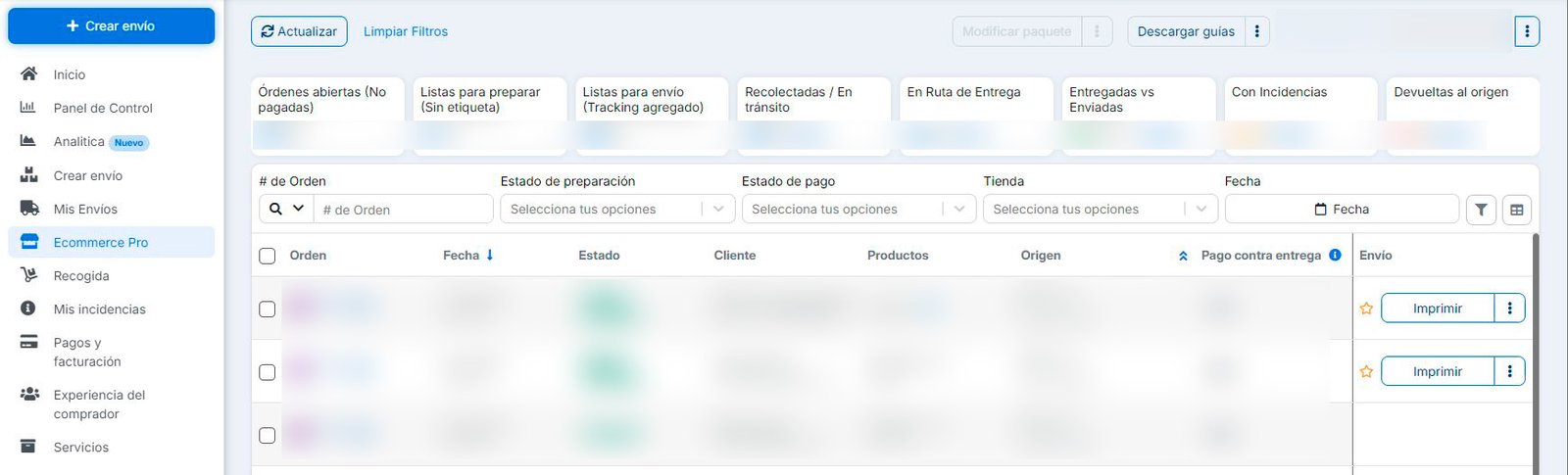Check the first order row checkbox
Image resolution: width=1568 pixels, height=475 pixels.
point(267,309)
